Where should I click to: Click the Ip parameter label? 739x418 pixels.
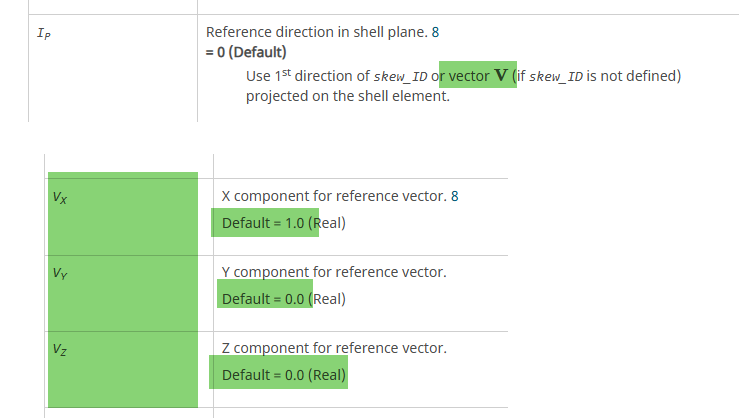click(x=41, y=34)
